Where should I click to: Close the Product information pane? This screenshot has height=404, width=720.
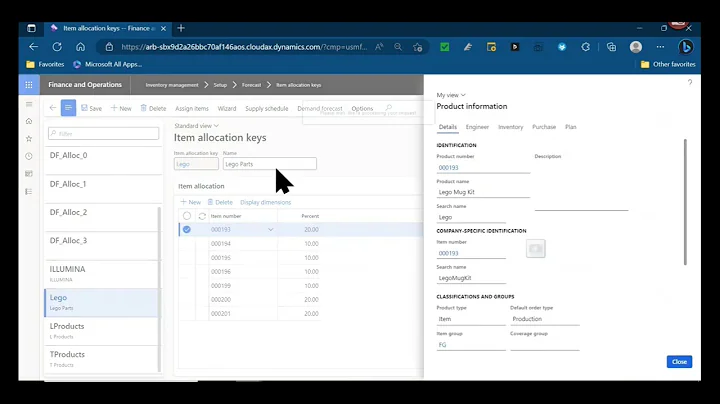click(679, 362)
